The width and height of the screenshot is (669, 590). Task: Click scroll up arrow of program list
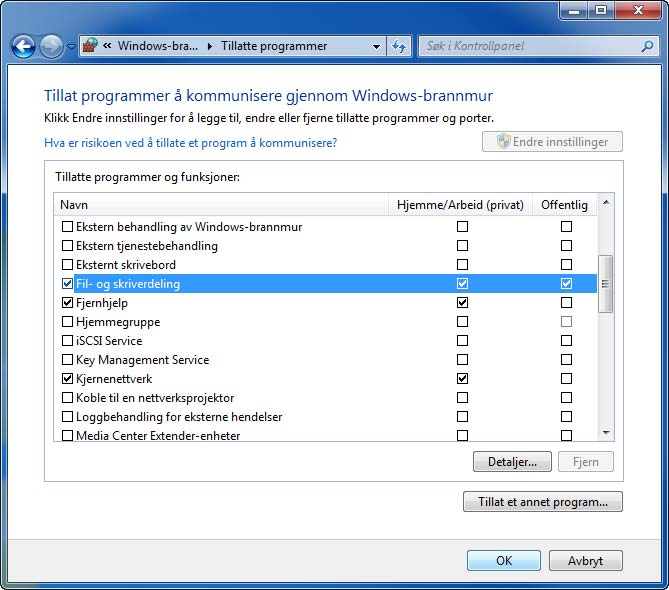(605, 203)
